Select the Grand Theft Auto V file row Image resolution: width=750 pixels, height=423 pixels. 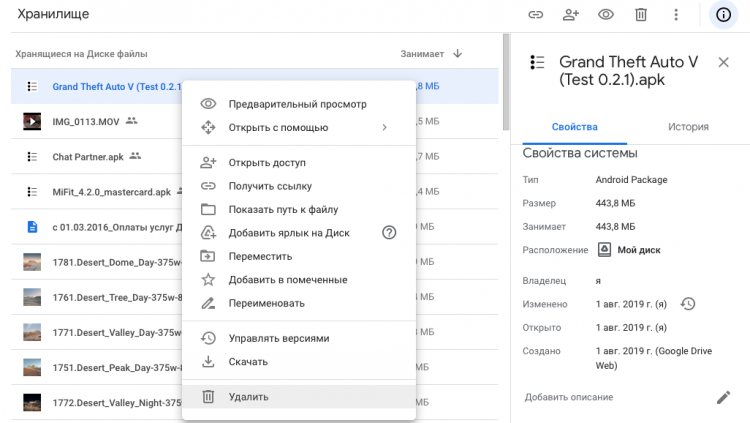(254, 87)
